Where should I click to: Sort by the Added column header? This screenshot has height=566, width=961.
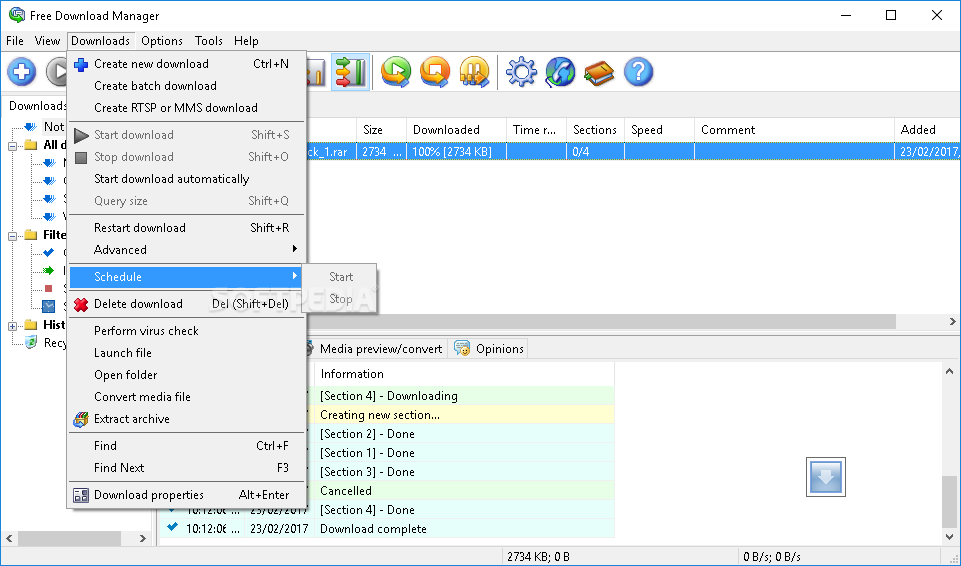click(x=927, y=130)
